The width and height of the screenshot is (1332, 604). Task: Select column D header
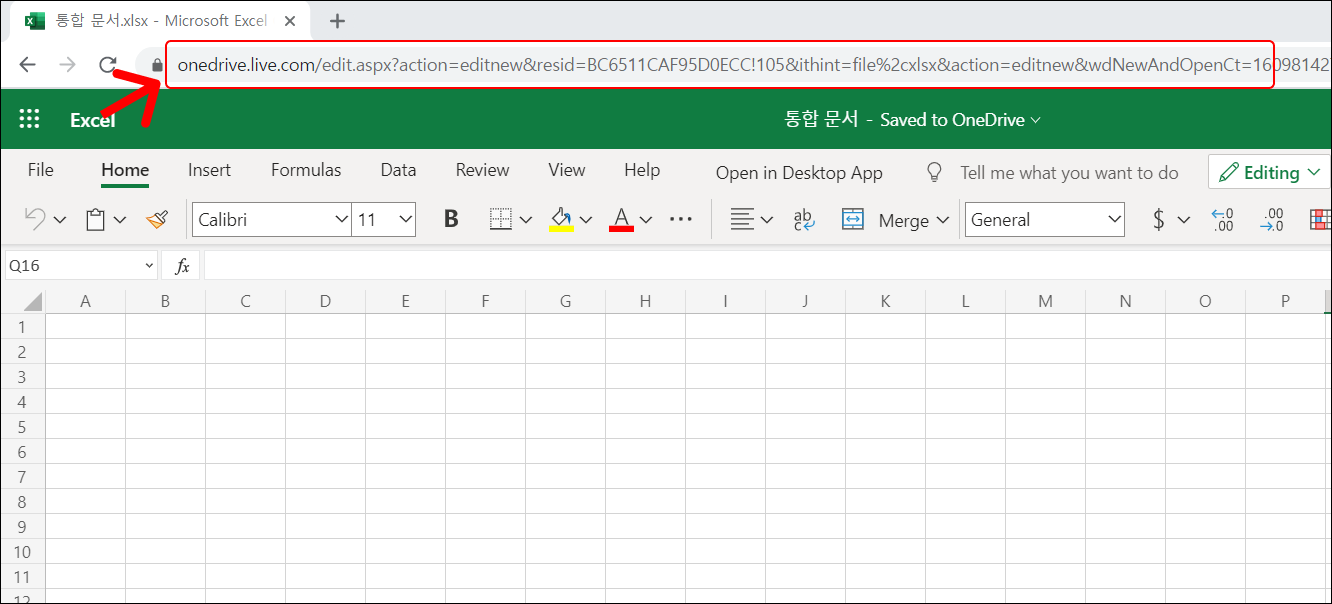(325, 301)
